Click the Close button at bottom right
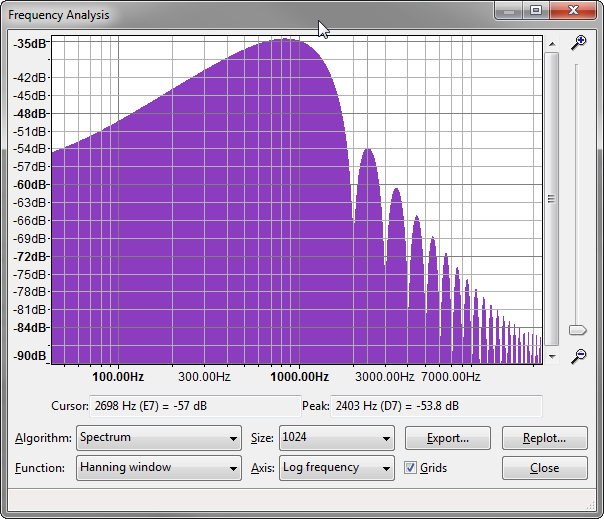This screenshot has height=519, width=604. [x=544, y=467]
